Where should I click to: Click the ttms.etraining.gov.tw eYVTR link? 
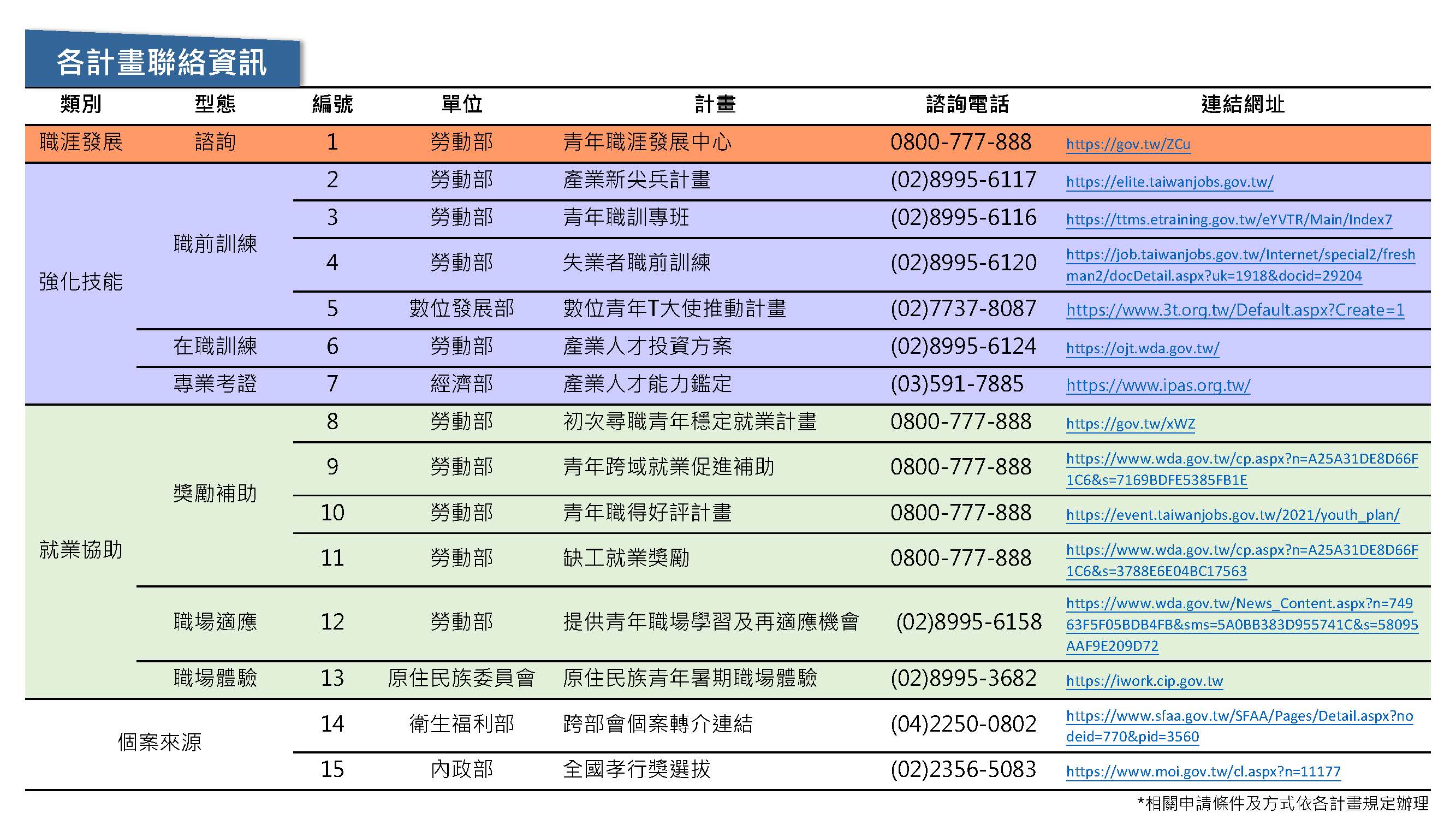coord(1228,219)
